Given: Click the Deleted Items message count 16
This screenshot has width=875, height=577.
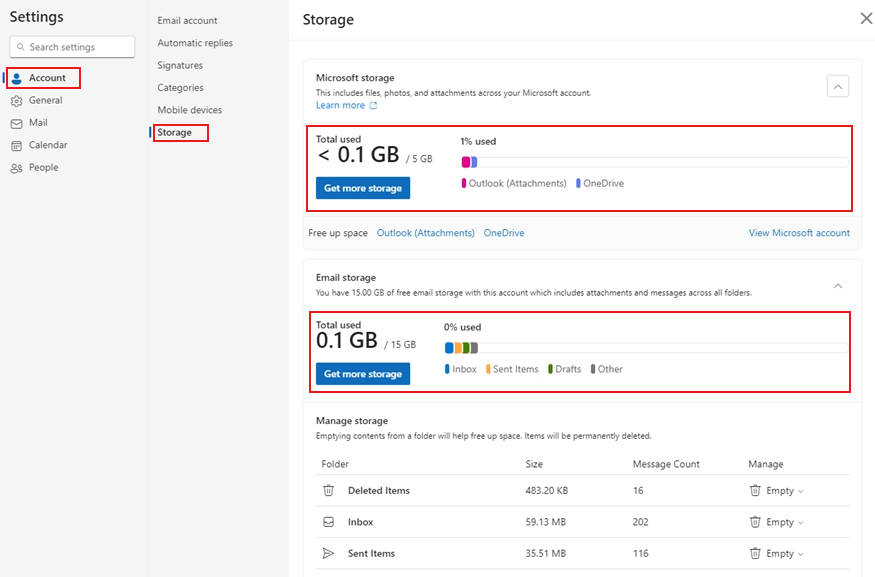Looking at the screenshot, I should point(638,491).
